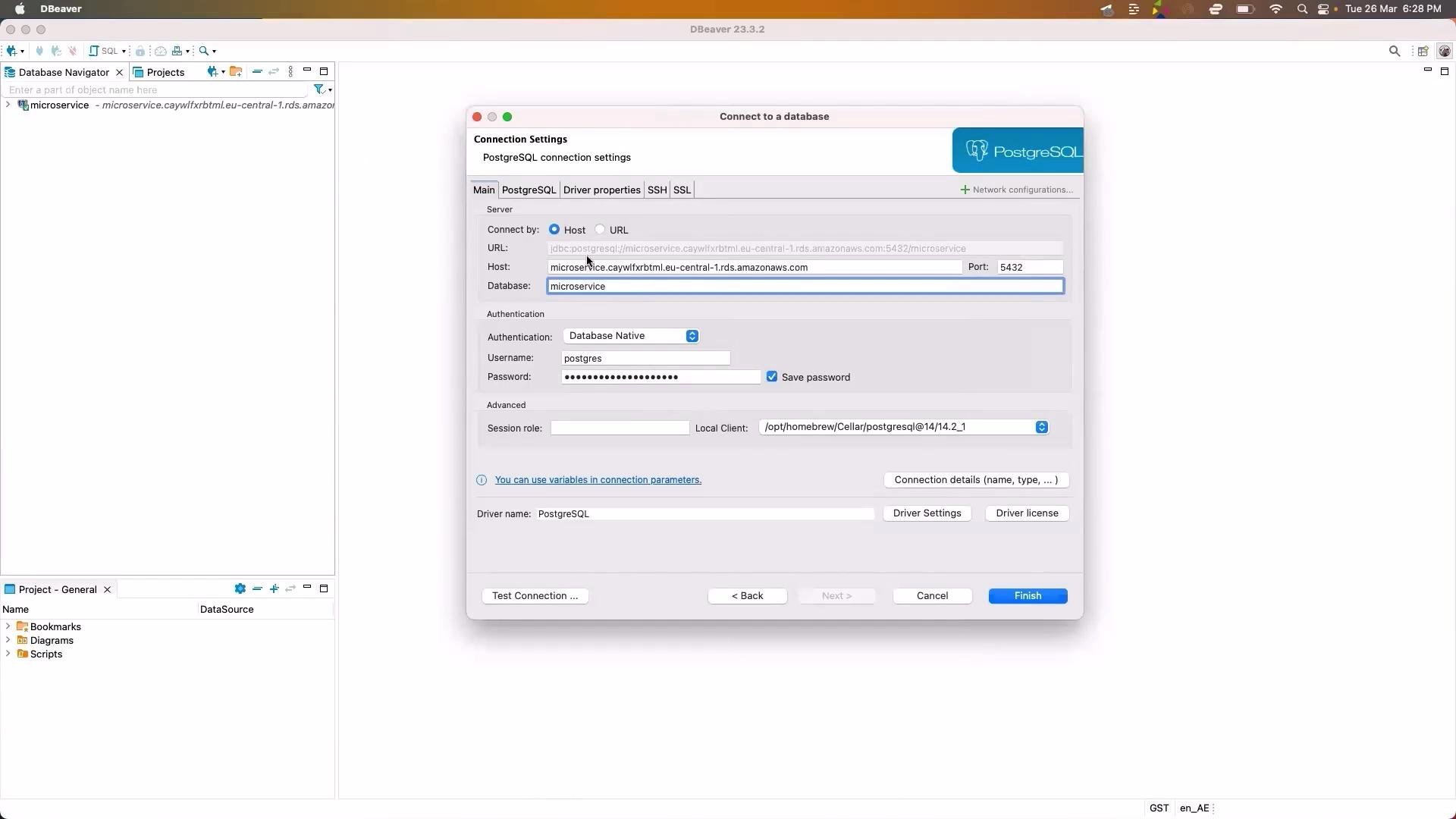Viewport: 1456px width, 819px height.
Task: Switch to the Driver properties tab
Action: point(601,190)
